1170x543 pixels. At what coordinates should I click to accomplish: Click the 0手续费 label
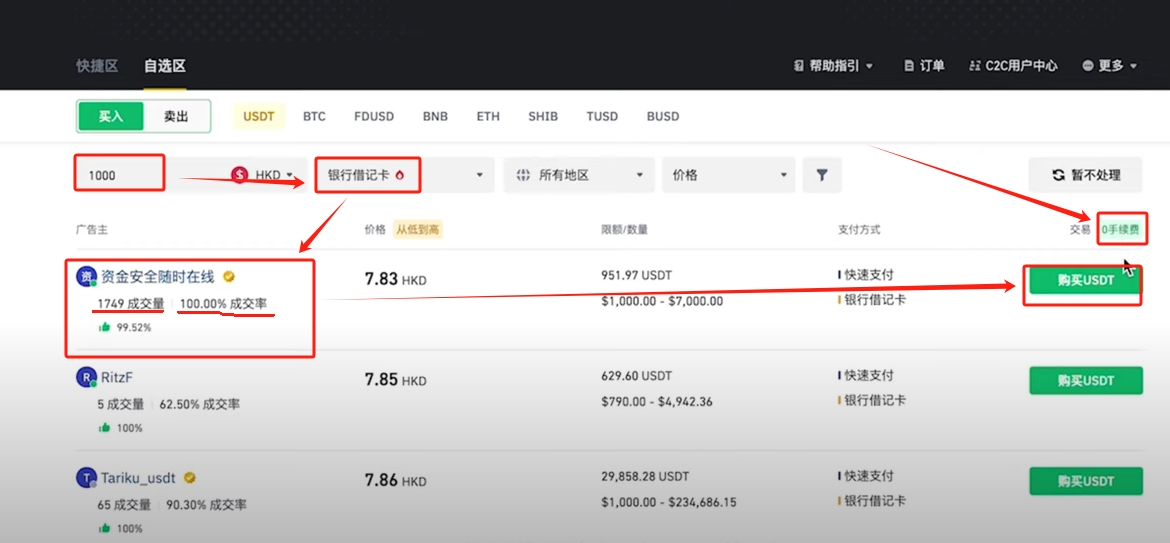click(1121, 229)
